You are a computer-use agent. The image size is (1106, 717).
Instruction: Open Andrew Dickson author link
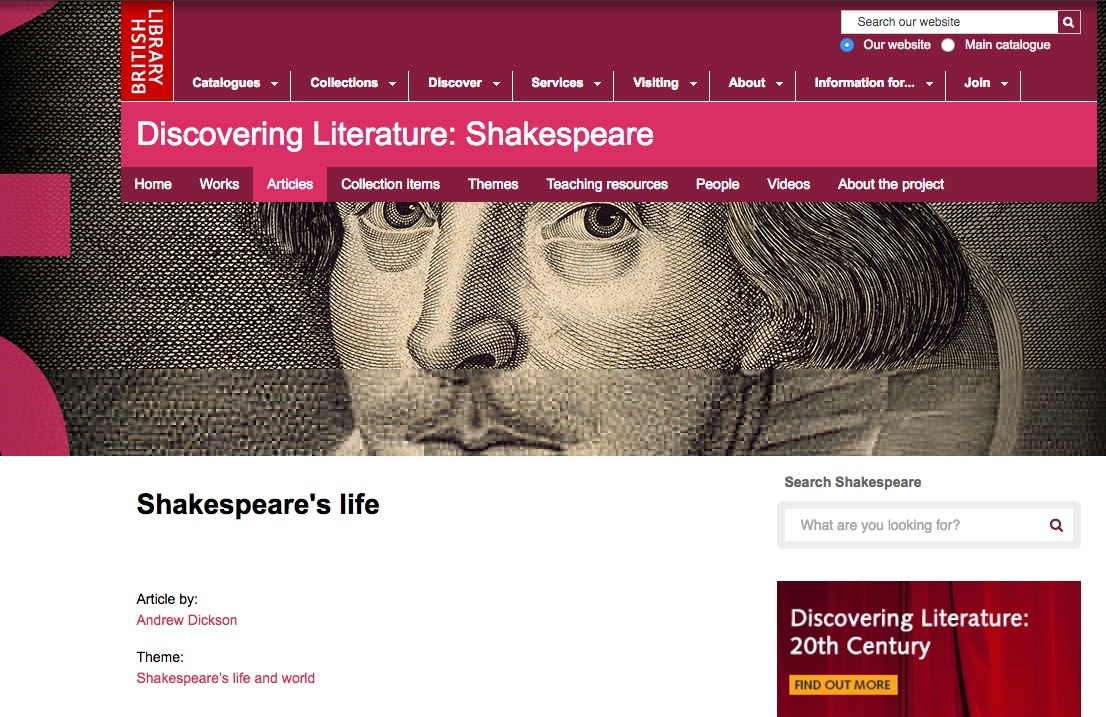(x=187, y=620)
